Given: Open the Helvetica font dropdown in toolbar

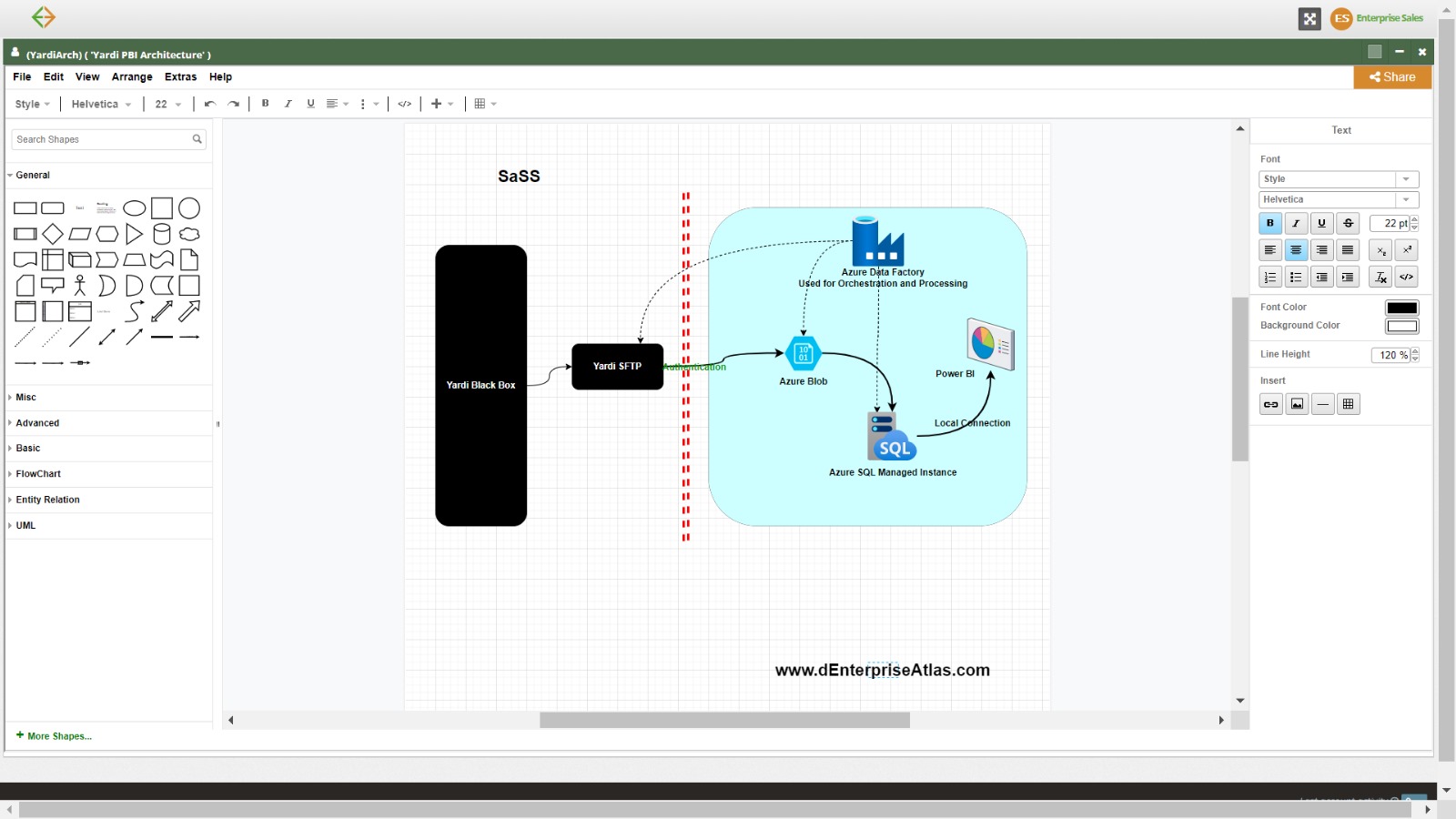Looking at the screenshot, I should 101,104.
